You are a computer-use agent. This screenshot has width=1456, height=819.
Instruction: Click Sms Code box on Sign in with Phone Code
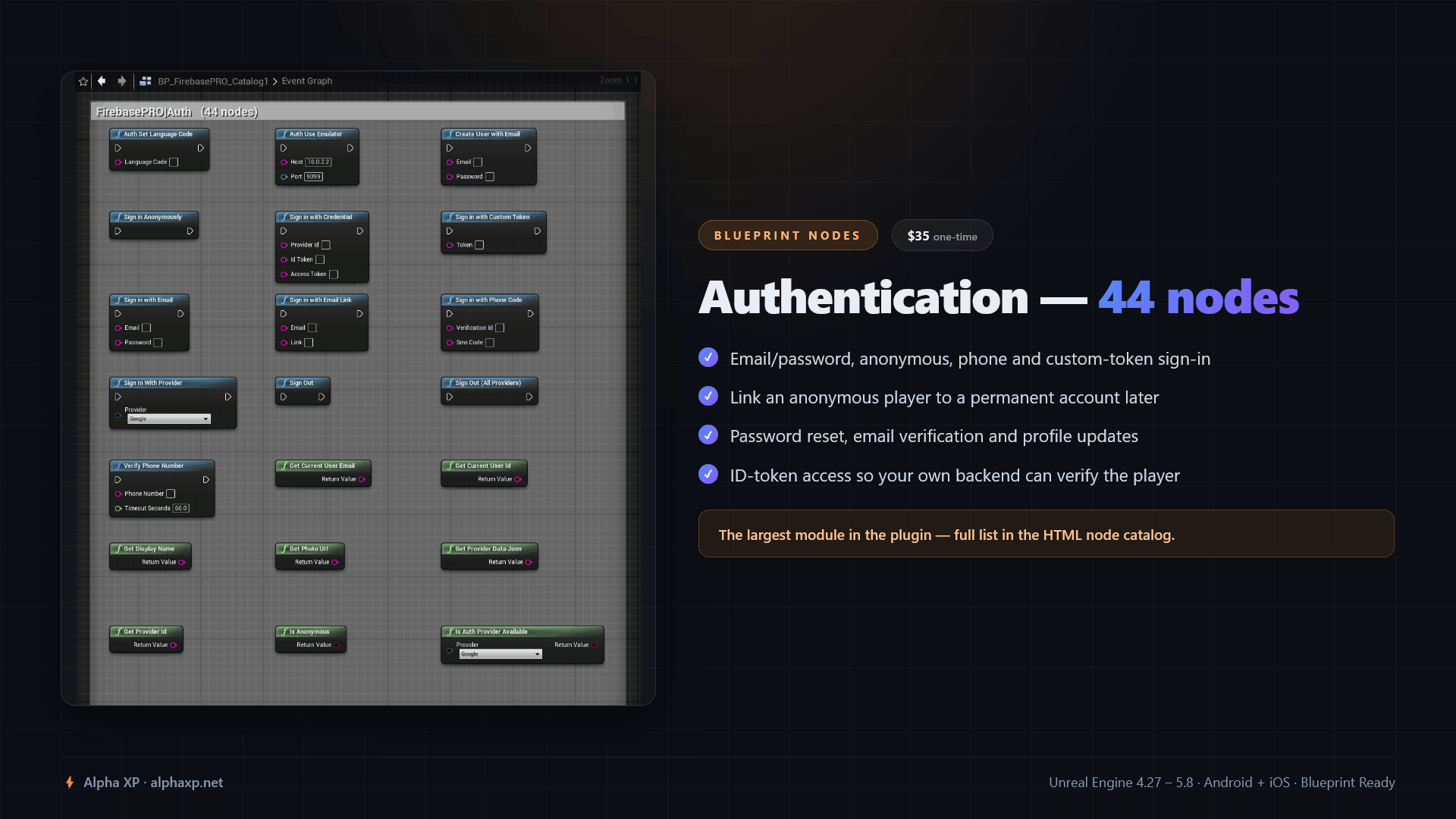(x=490, y=343)
